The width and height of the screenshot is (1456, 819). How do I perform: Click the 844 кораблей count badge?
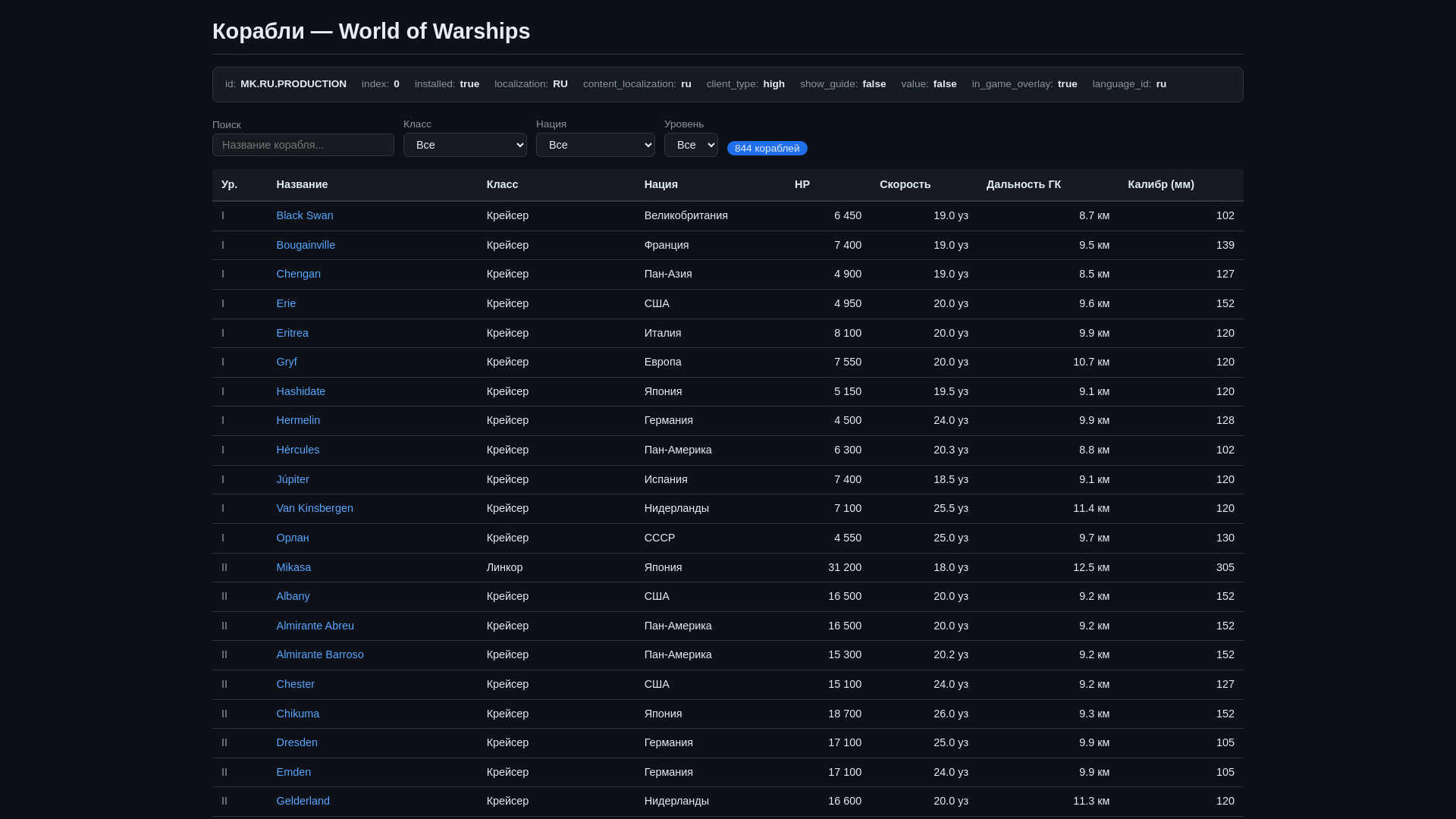(767, 148)
